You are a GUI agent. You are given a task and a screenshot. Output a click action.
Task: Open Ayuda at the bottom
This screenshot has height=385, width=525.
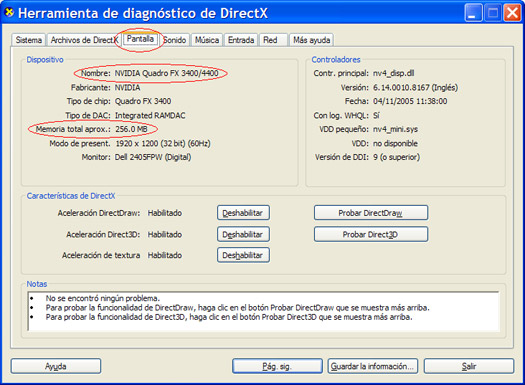click(56, 366)
